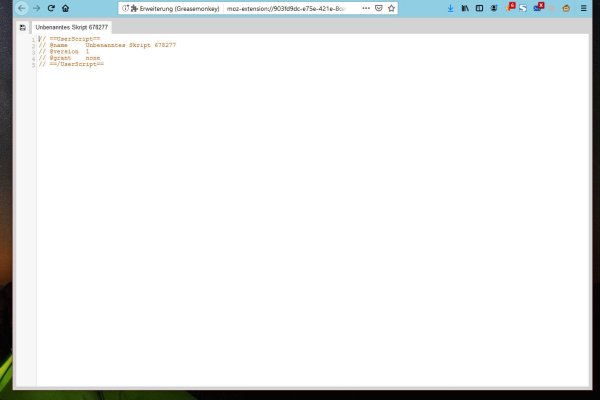Viewport: 600px width, 400px height.
Task: Expand the page actions three-dot menu
Action: [x=364, y=8]
